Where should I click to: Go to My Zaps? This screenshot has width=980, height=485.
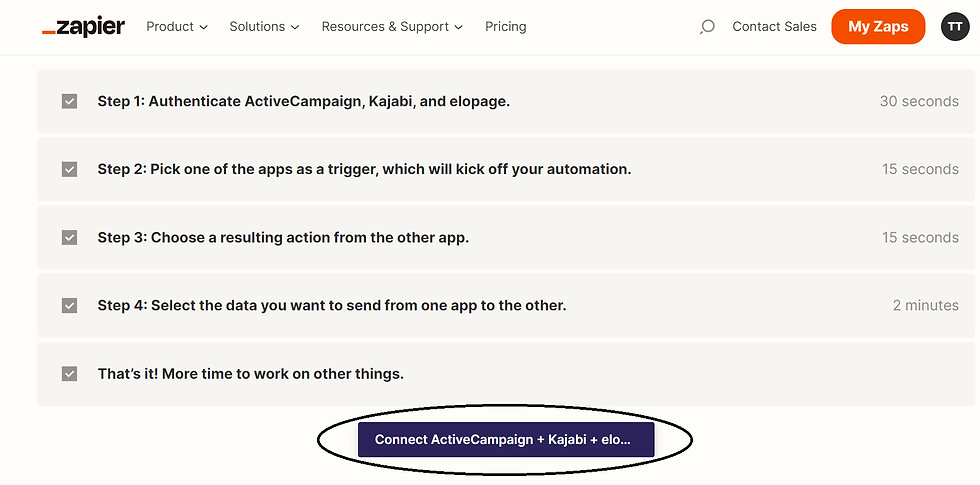pos(878,27)
